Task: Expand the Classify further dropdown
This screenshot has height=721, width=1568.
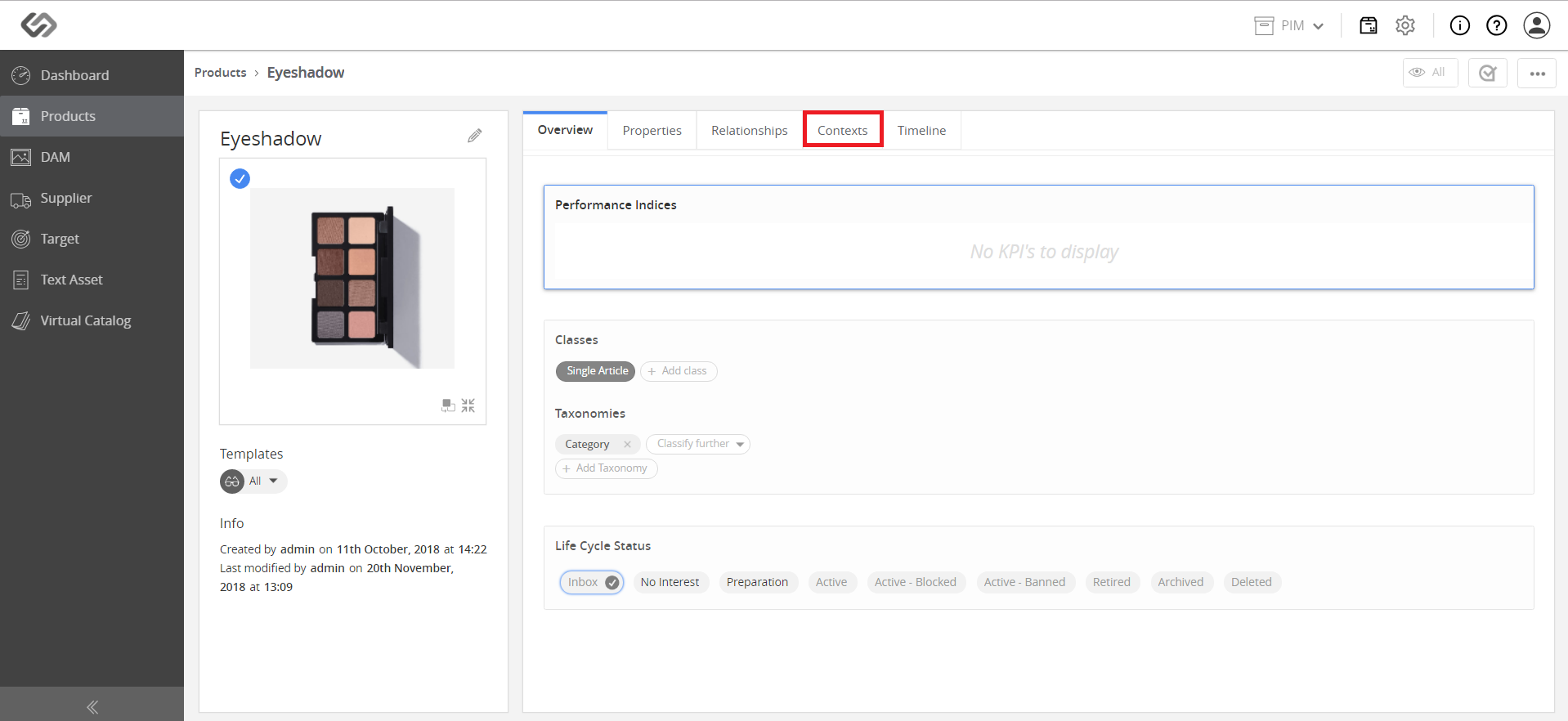Action: (698, 444)
